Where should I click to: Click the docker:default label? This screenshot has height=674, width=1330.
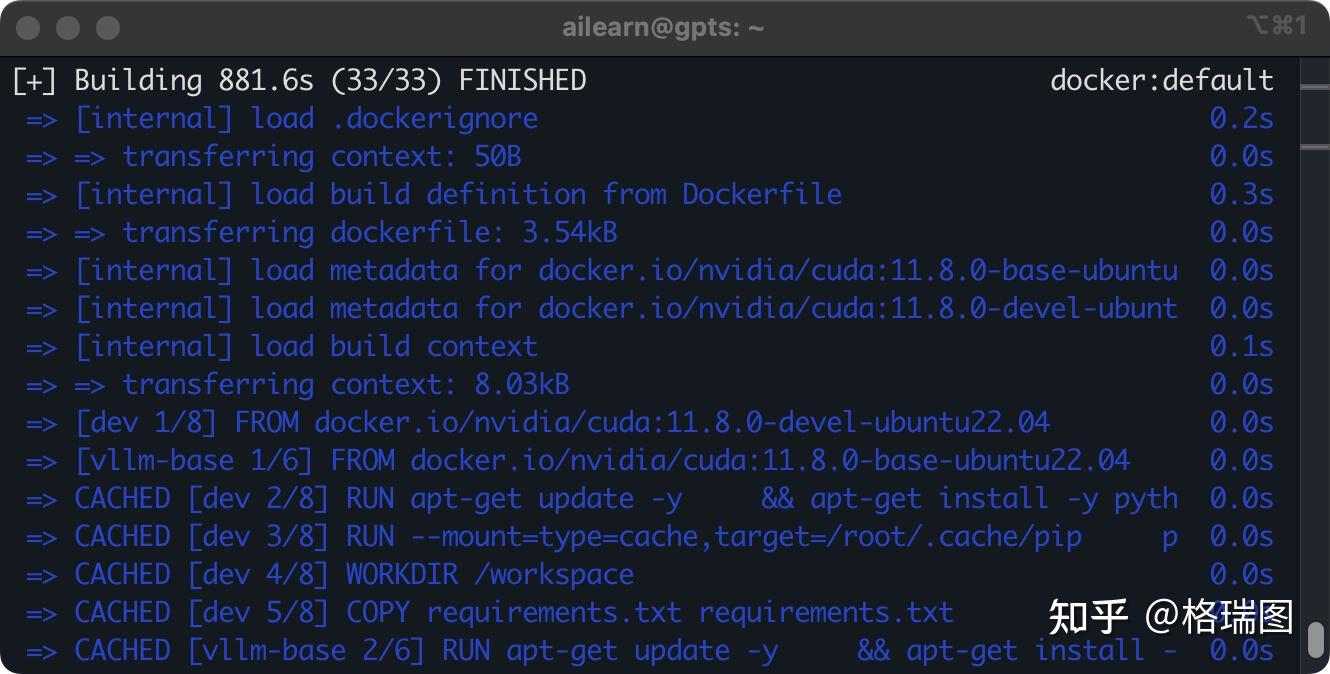coord(1161,80)
